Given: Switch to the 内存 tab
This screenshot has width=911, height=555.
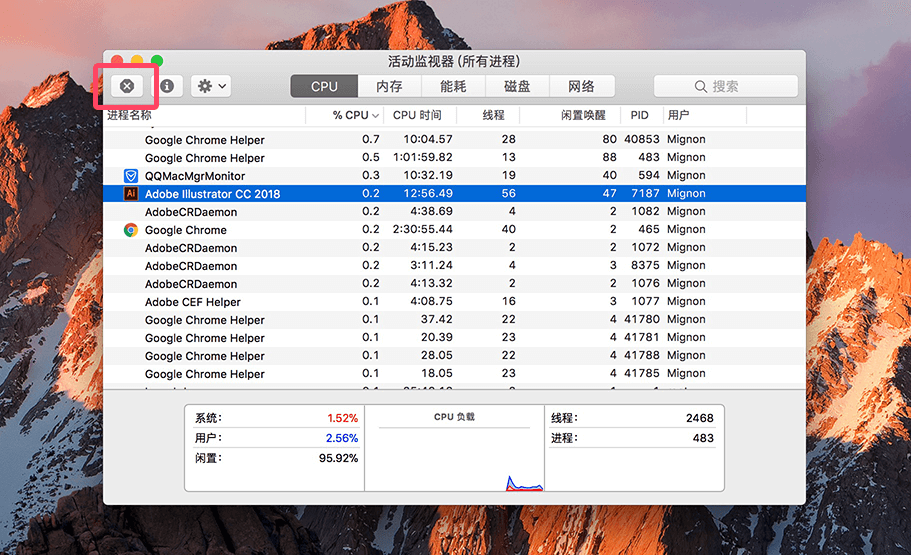Looking at the screenshot, I should (x=389, y=86).
